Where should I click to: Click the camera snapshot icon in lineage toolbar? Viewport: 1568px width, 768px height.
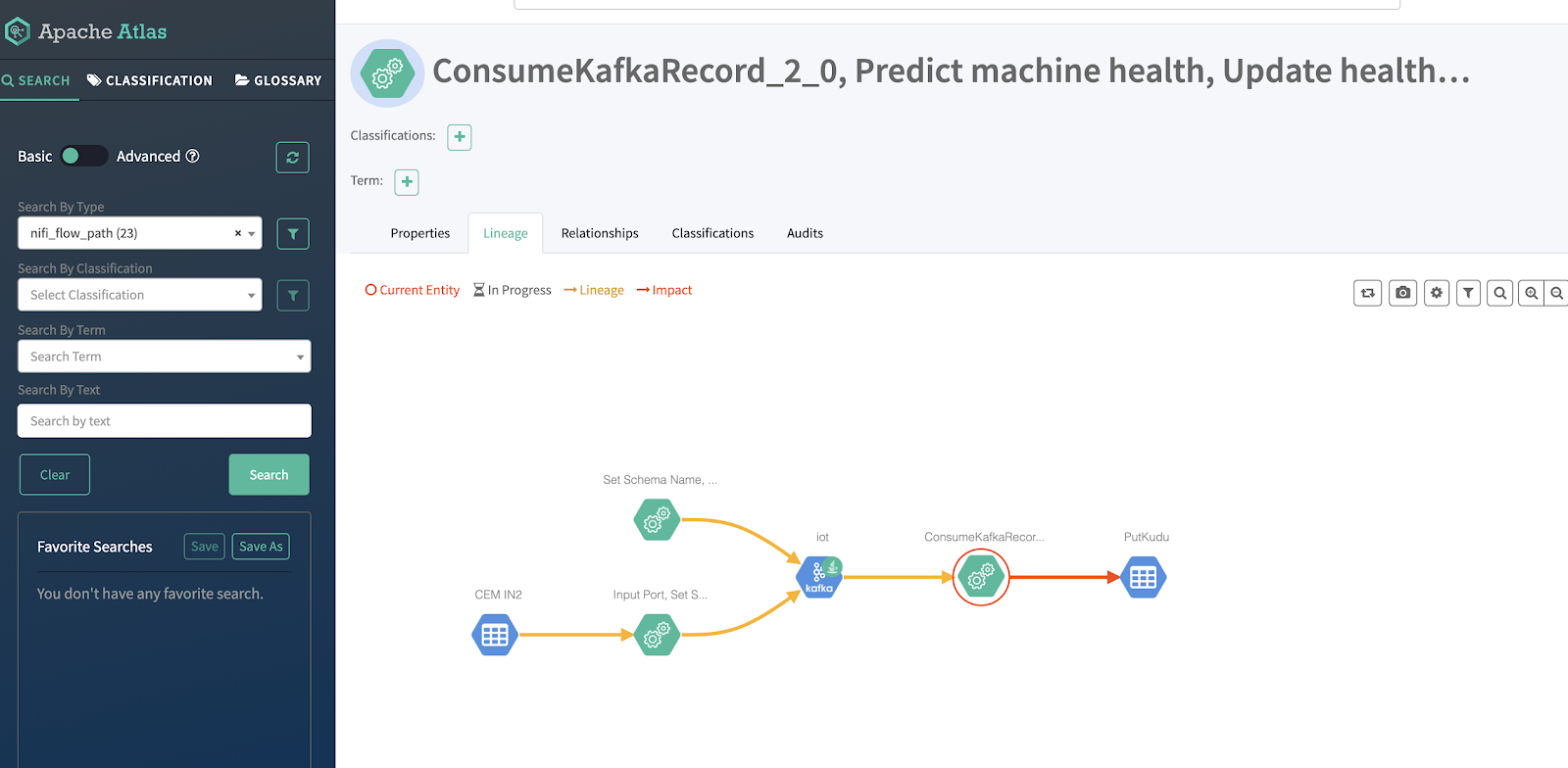click(1403, 293)
